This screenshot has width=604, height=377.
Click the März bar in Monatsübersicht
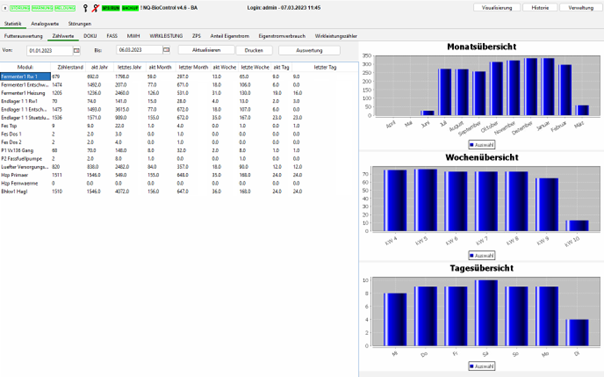coord(582,111)
